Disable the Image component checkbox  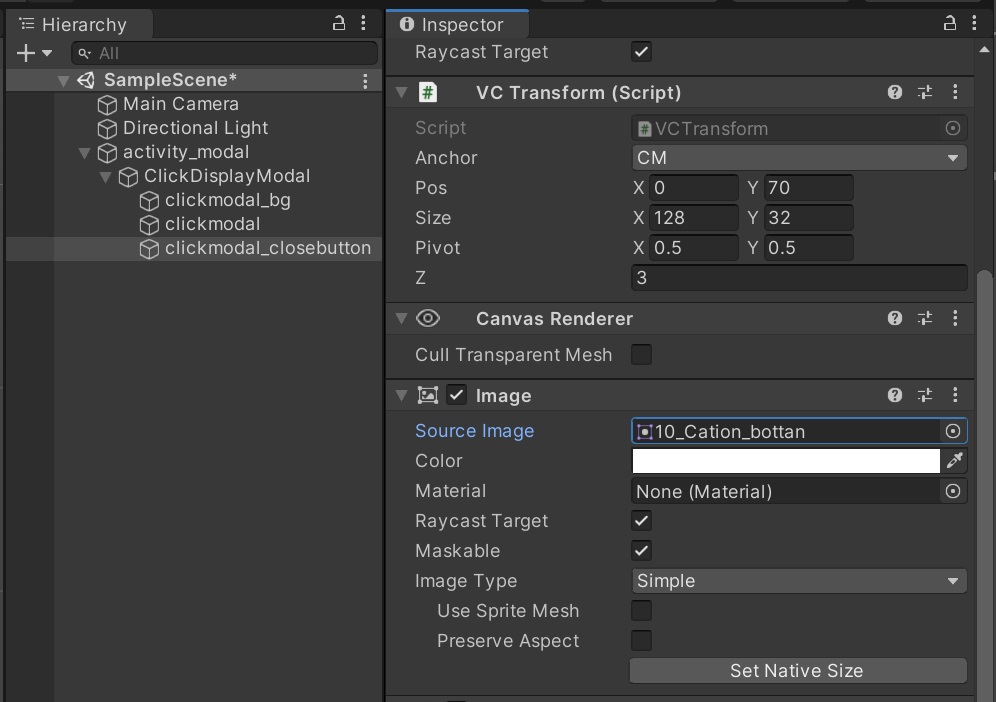coord(457,395)
